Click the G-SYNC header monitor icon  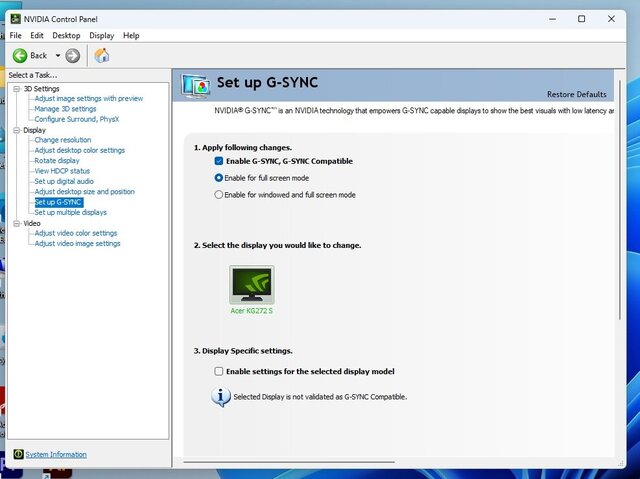pos(196,86)
